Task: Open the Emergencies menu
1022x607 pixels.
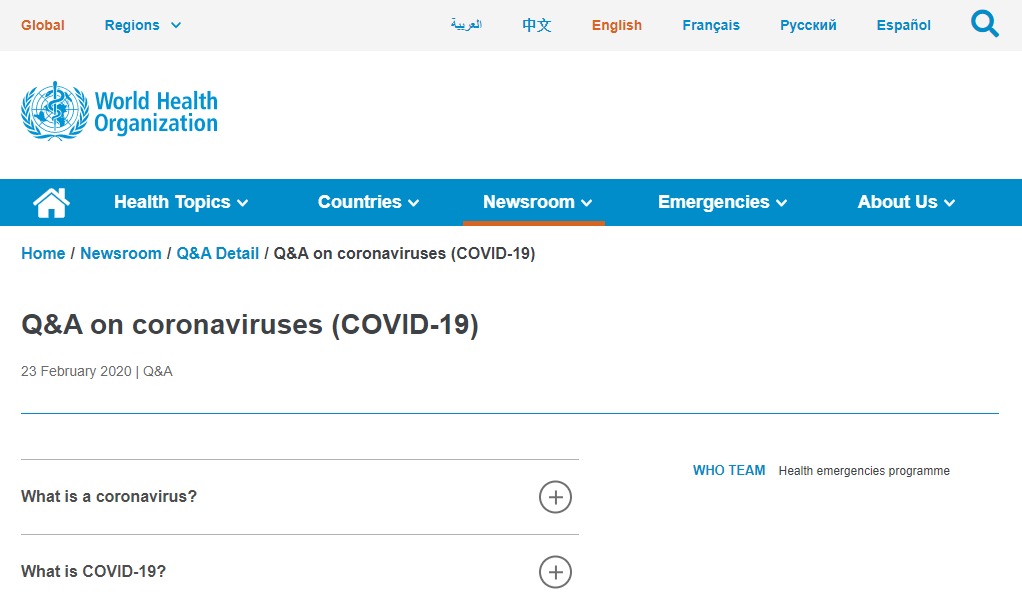Action: click(x=722, y=202)
